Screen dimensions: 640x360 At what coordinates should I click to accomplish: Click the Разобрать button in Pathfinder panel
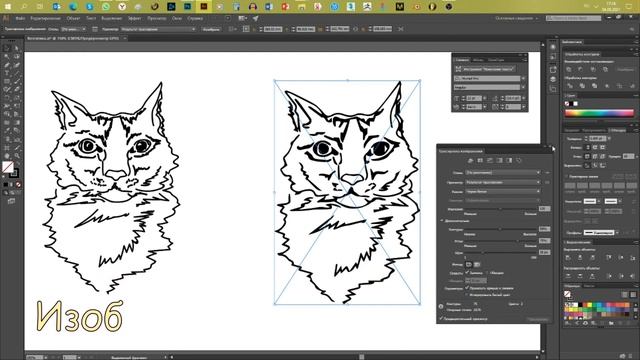[625, 69]
